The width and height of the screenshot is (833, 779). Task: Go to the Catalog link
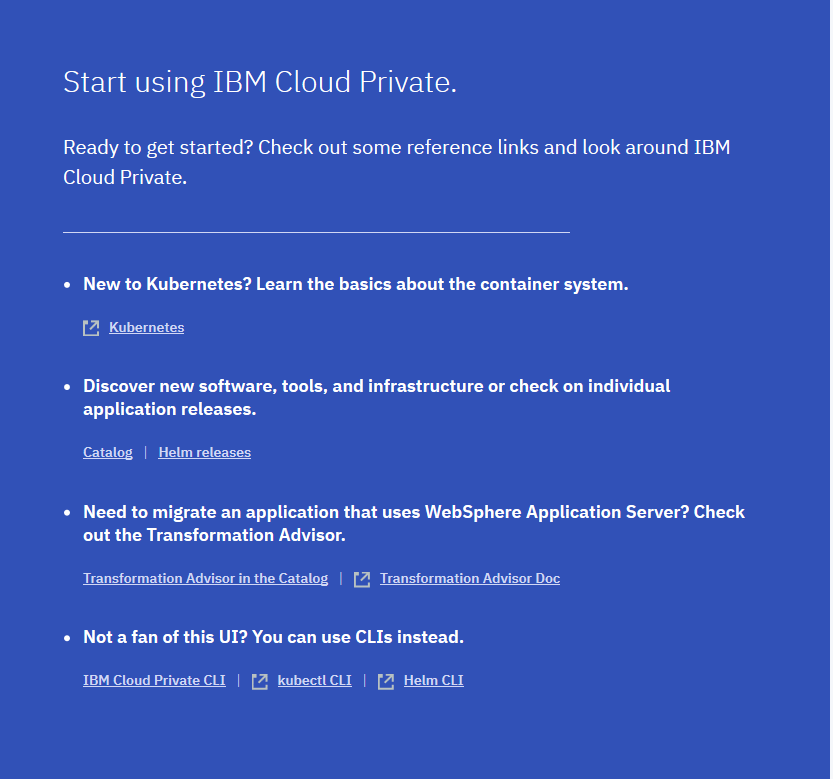(108, 452)
